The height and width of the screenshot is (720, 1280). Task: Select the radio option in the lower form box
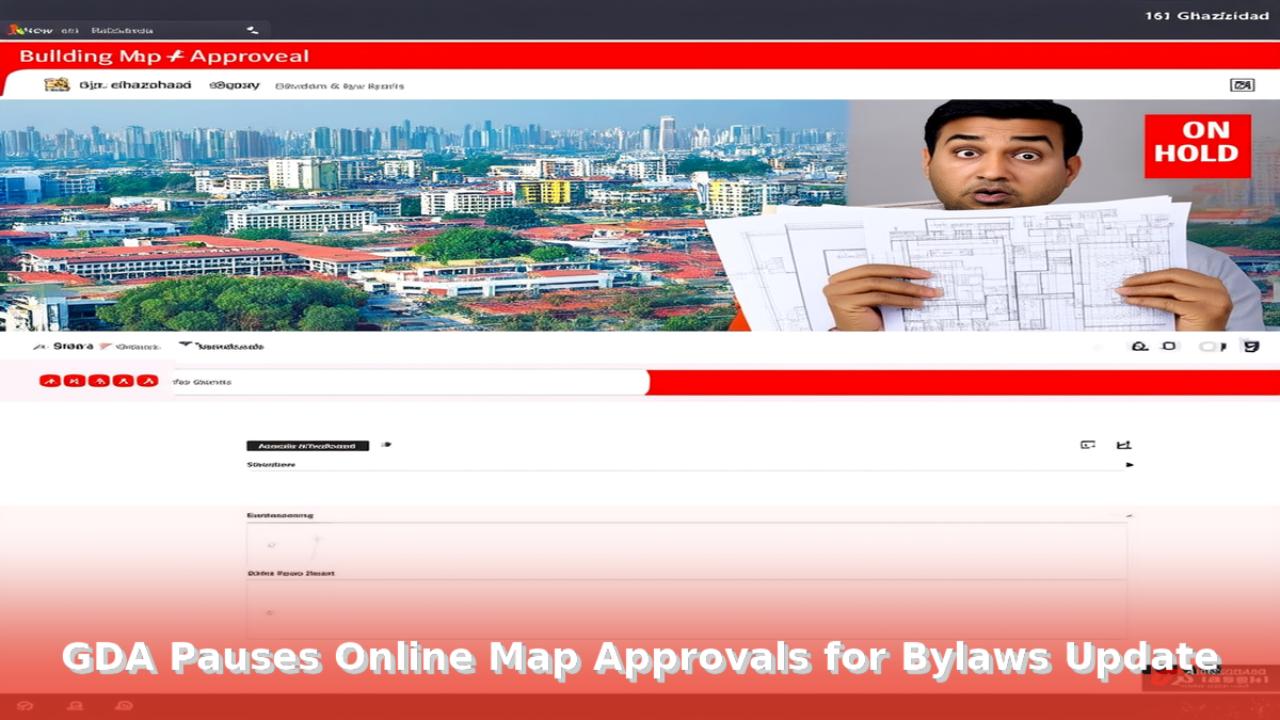tap(269, 611)
